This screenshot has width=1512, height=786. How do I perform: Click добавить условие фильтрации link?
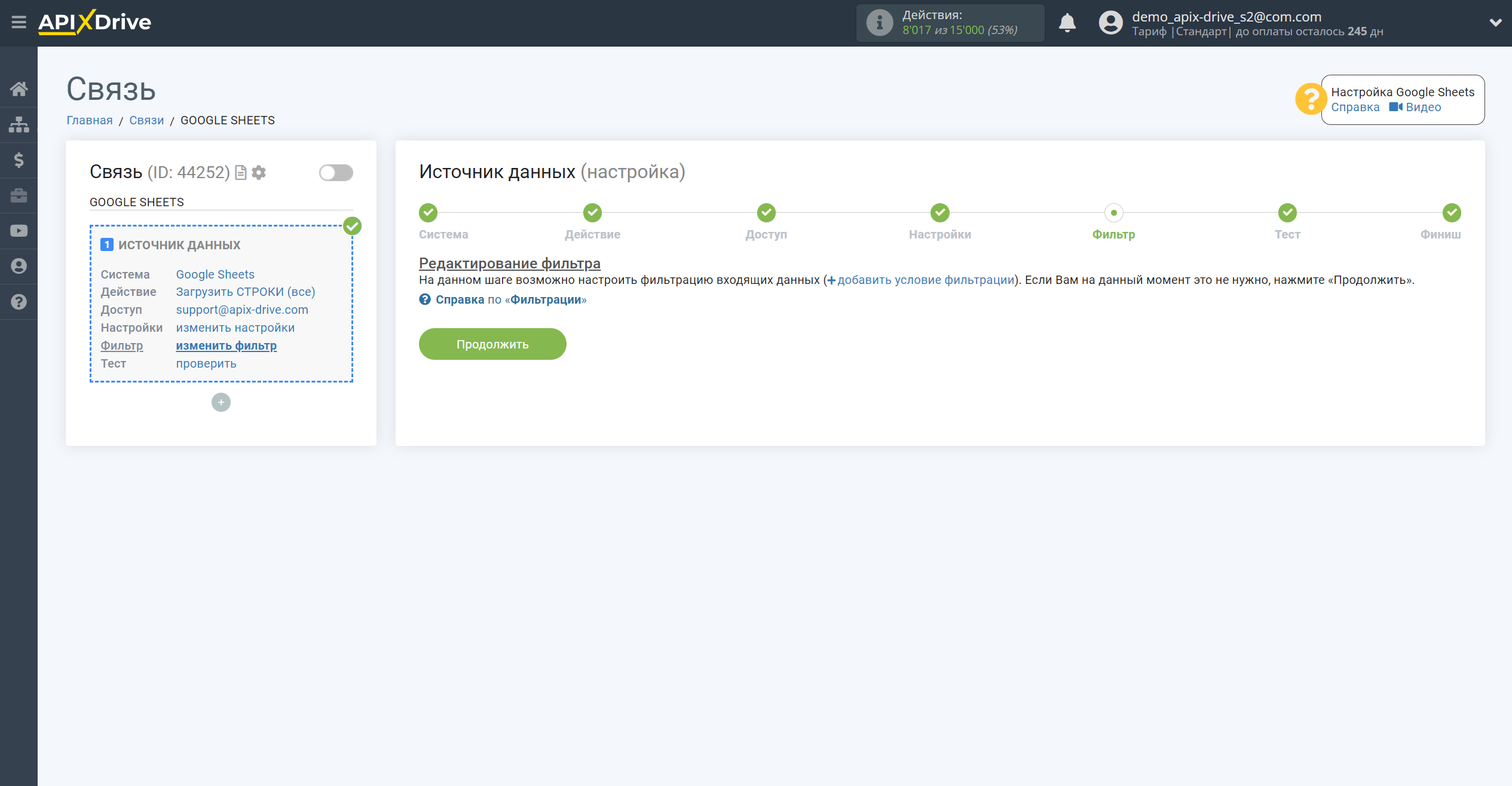921,280
